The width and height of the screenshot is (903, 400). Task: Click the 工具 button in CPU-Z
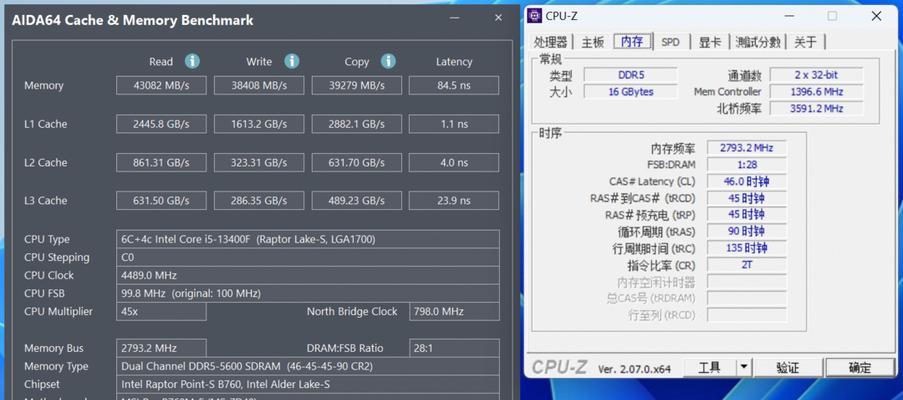(x=710, y=368)
